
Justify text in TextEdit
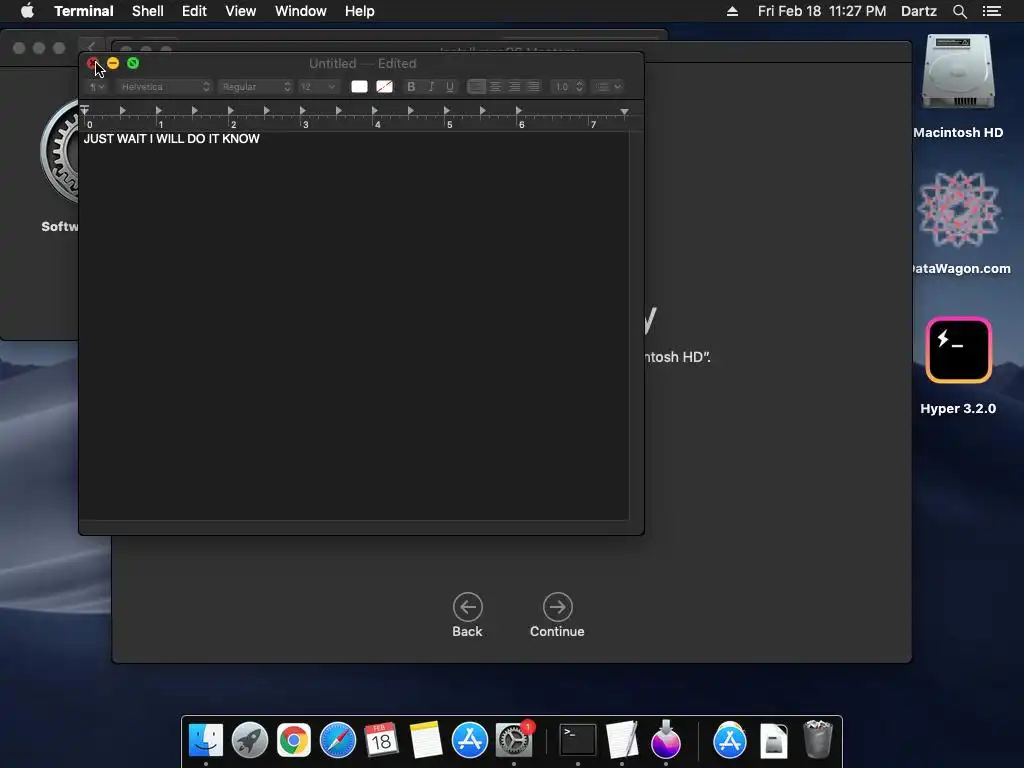[534, 86]
